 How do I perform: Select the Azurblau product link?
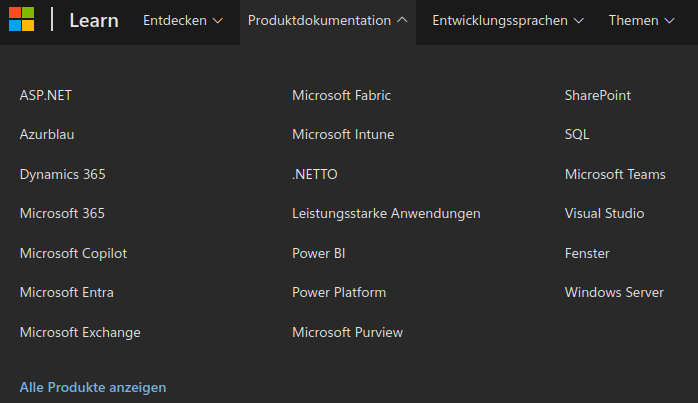pyautogui.click(x=47, y=134)
